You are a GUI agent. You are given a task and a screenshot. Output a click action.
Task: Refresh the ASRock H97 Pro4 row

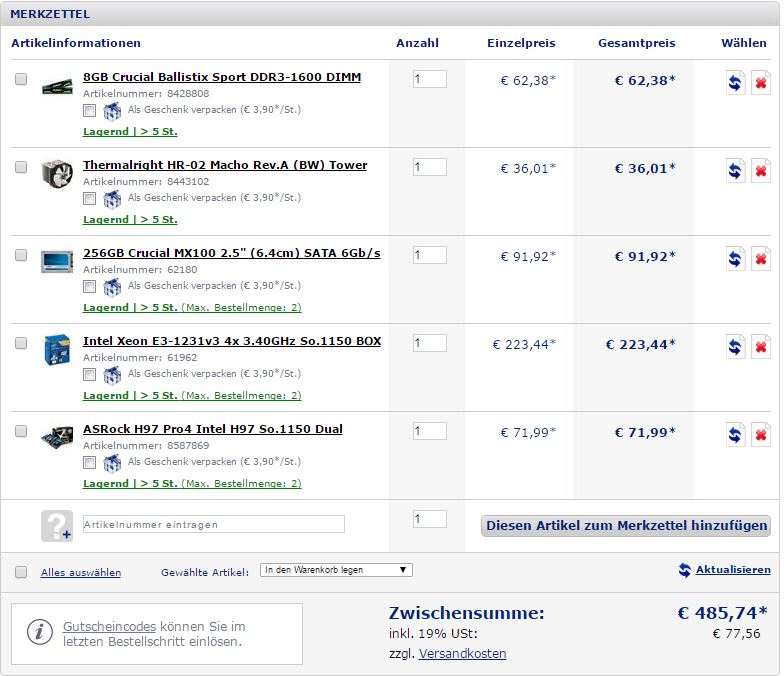click(735, 434)
